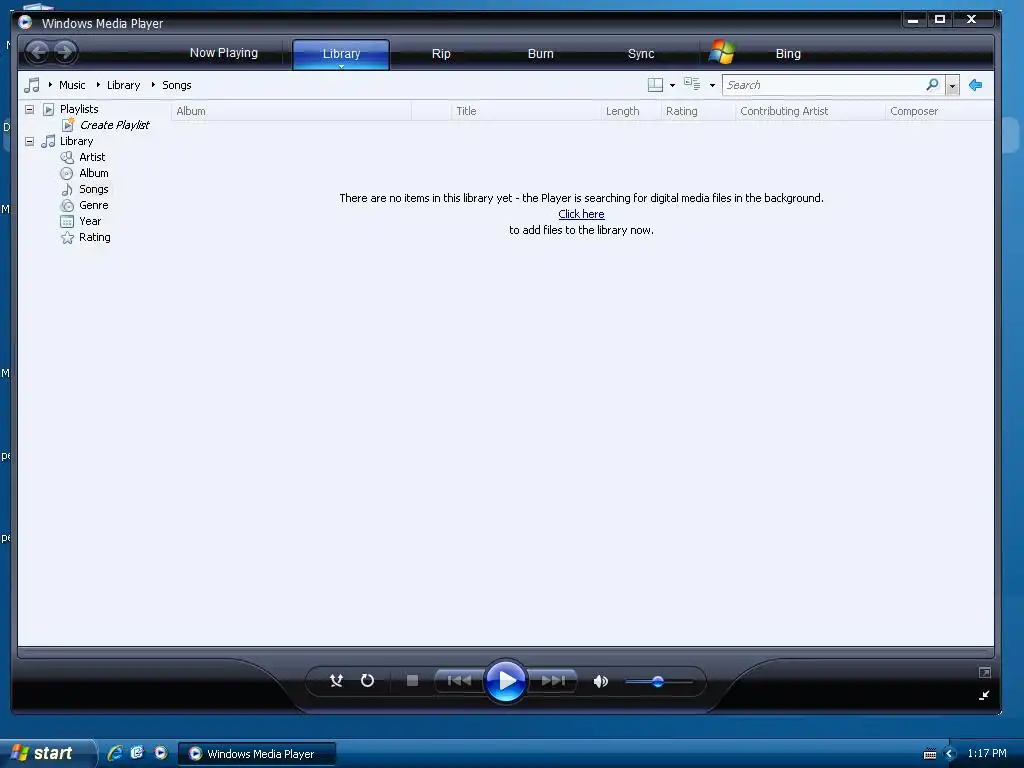
Task: Click the Outlook Express quick launch icon
Action: [137, 754]
